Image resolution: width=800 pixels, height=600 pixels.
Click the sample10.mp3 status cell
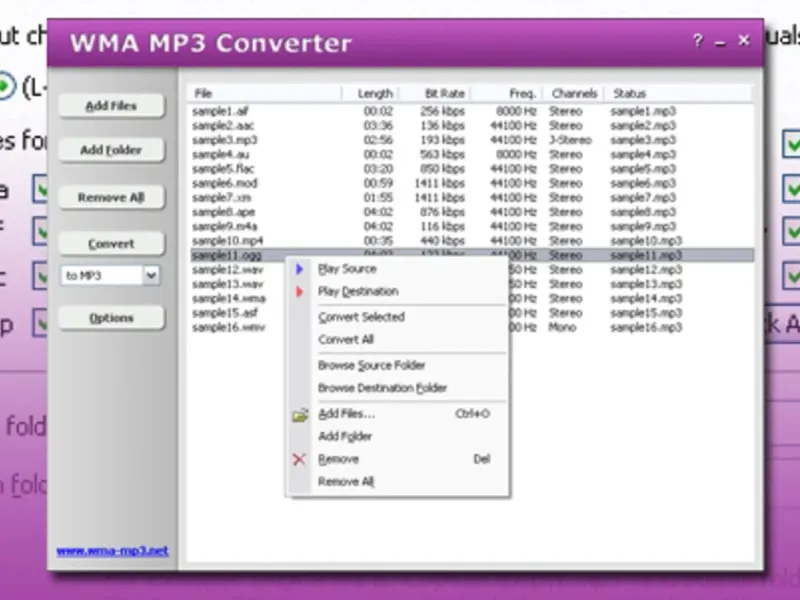[646, 241]
